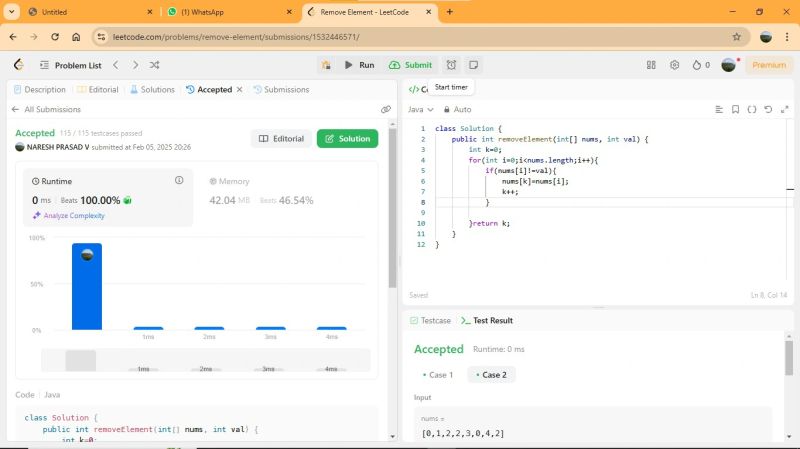
Task: Select Case 2 test result
Action: (x=491, y=375)
